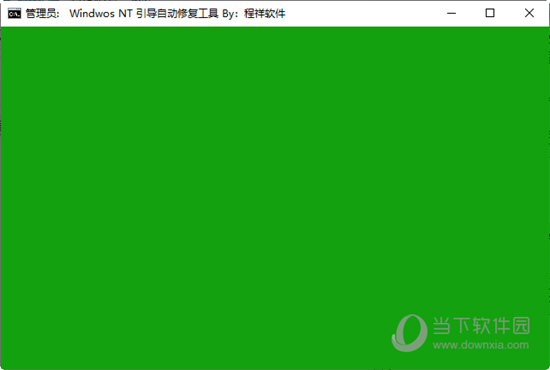
Task: Minimize the boot repair tool window
Action: point(451,13)
